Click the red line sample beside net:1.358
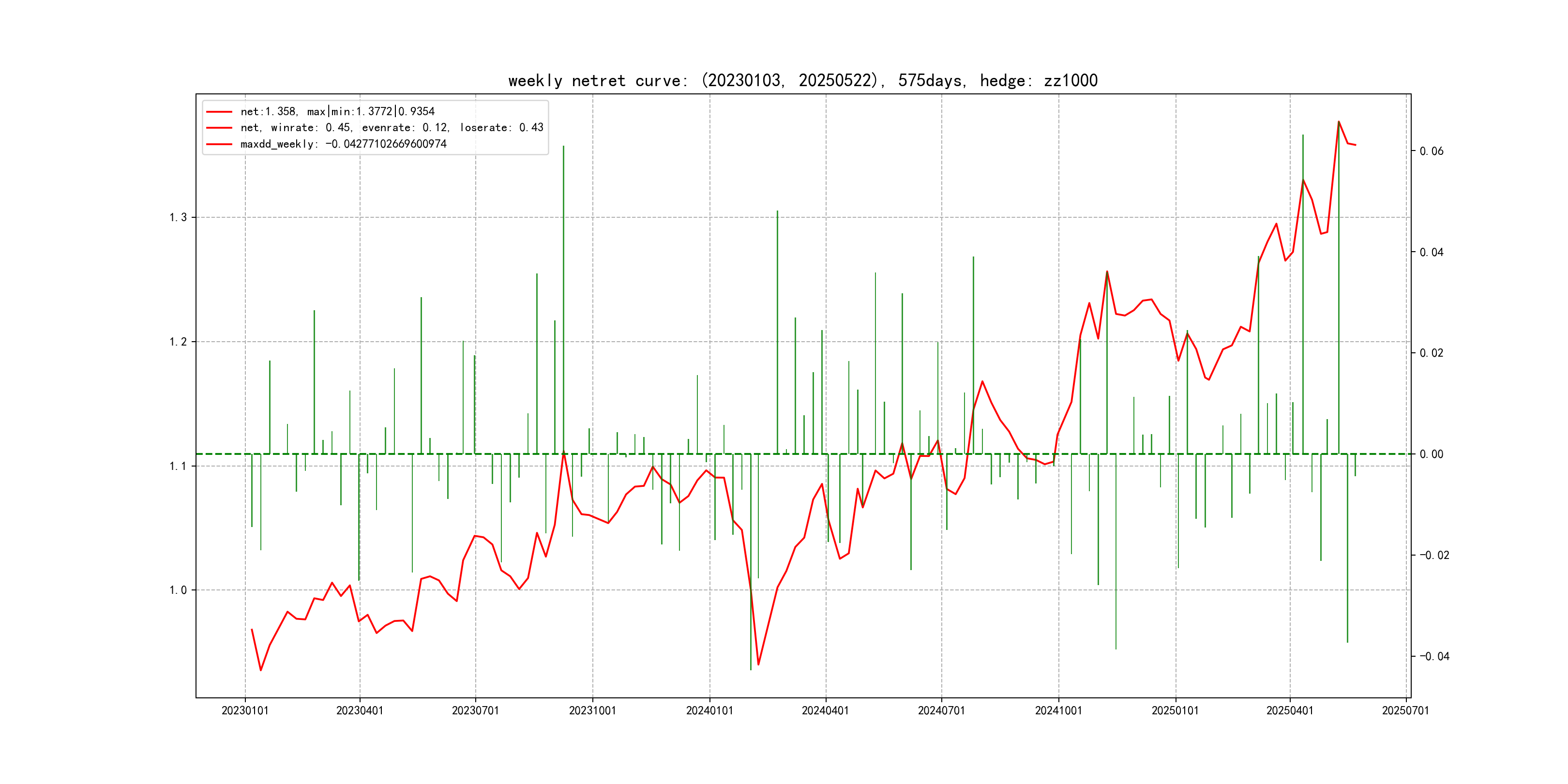Image resolution: width=1568 pixels, height=784 pixels. coord(219,112)
